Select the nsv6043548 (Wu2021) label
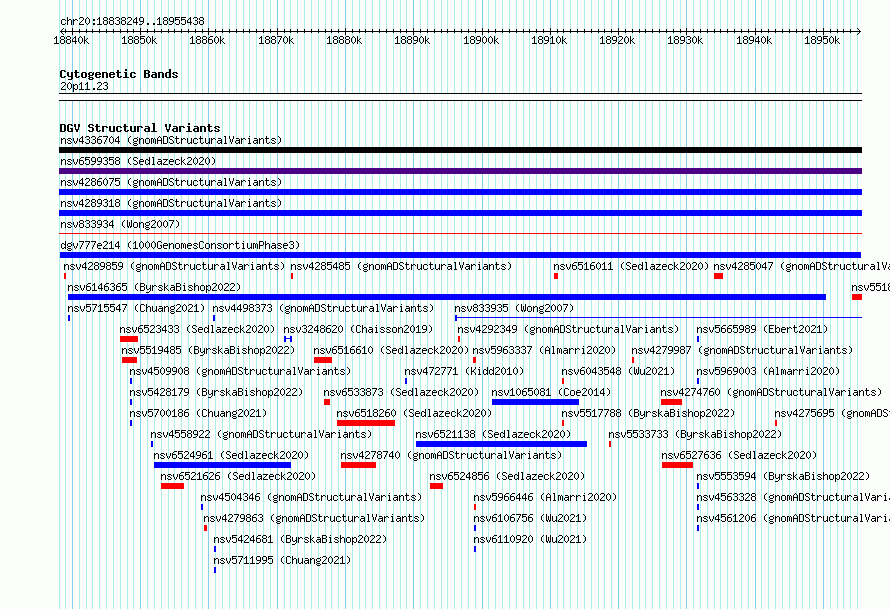Image resolution: width=890 pixels, height=609 pixels. [618, 371]
